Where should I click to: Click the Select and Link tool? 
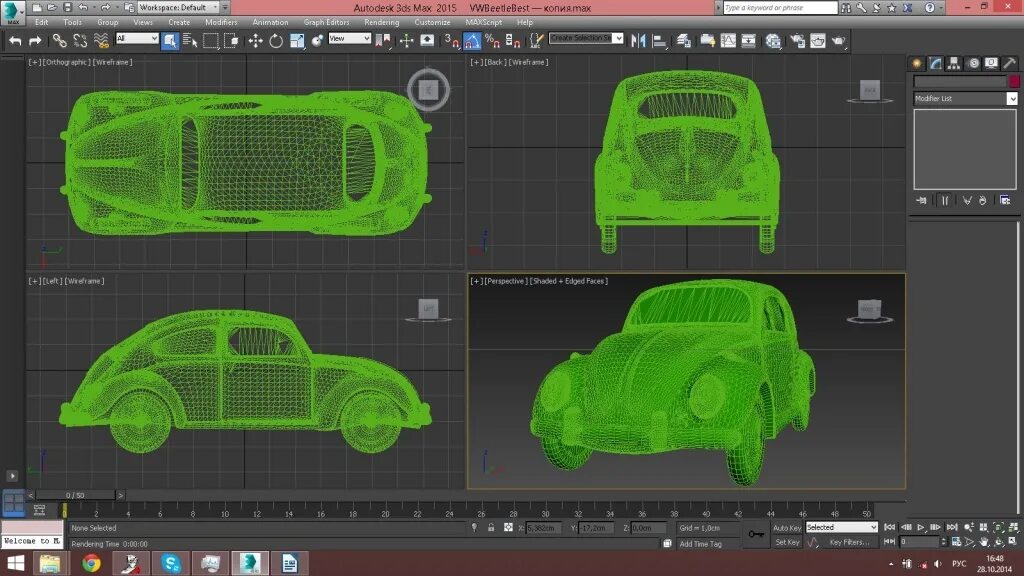[59, 40]
